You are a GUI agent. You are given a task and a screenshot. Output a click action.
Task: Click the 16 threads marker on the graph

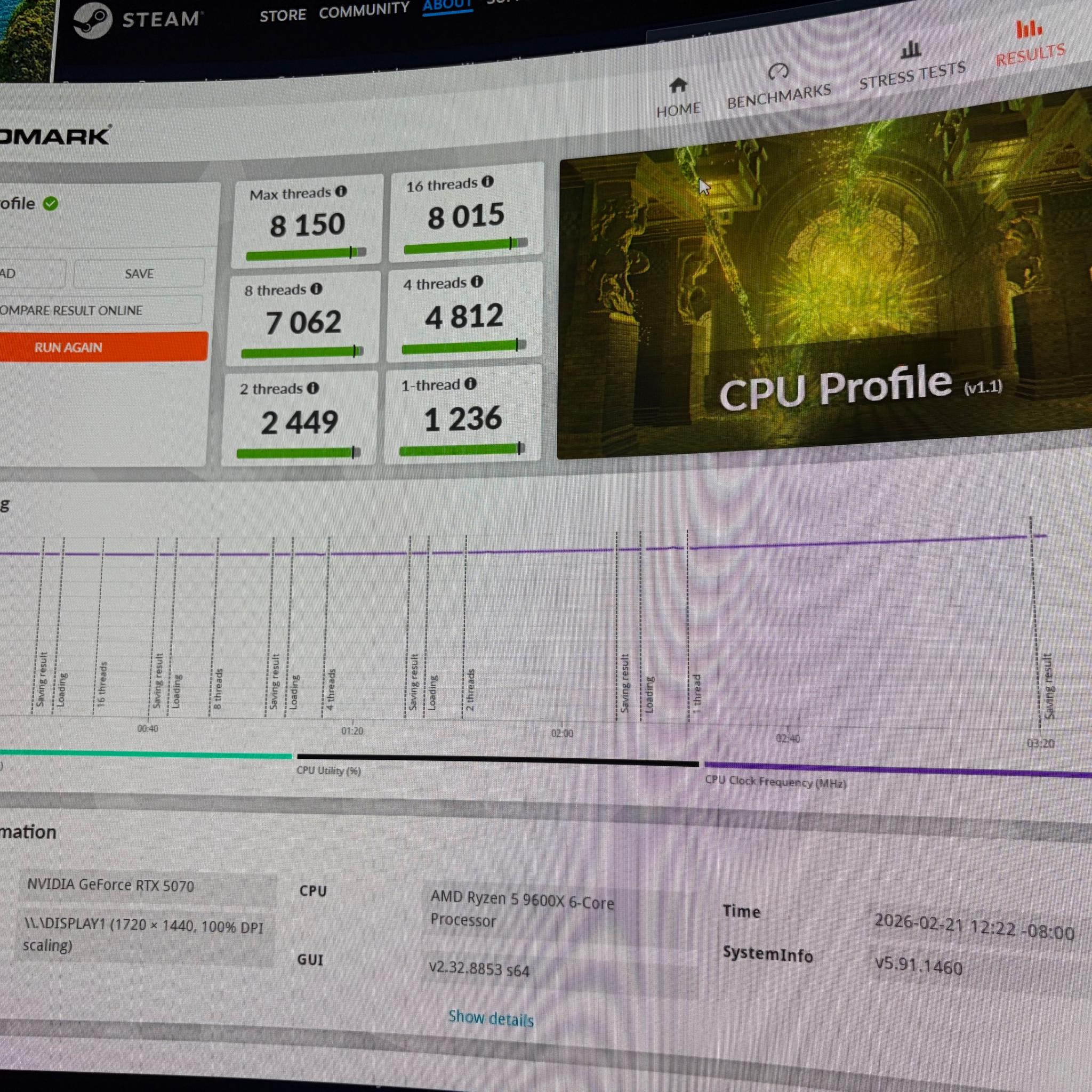click(102, 684)
